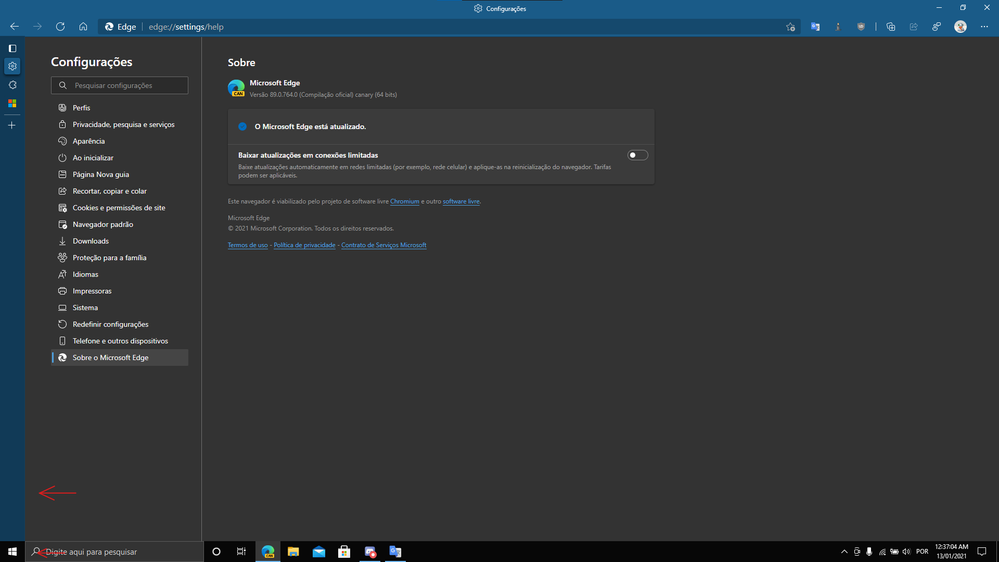Open the software livre link
The height and width of the screenshot is (562, 999).
coord(461,201)
